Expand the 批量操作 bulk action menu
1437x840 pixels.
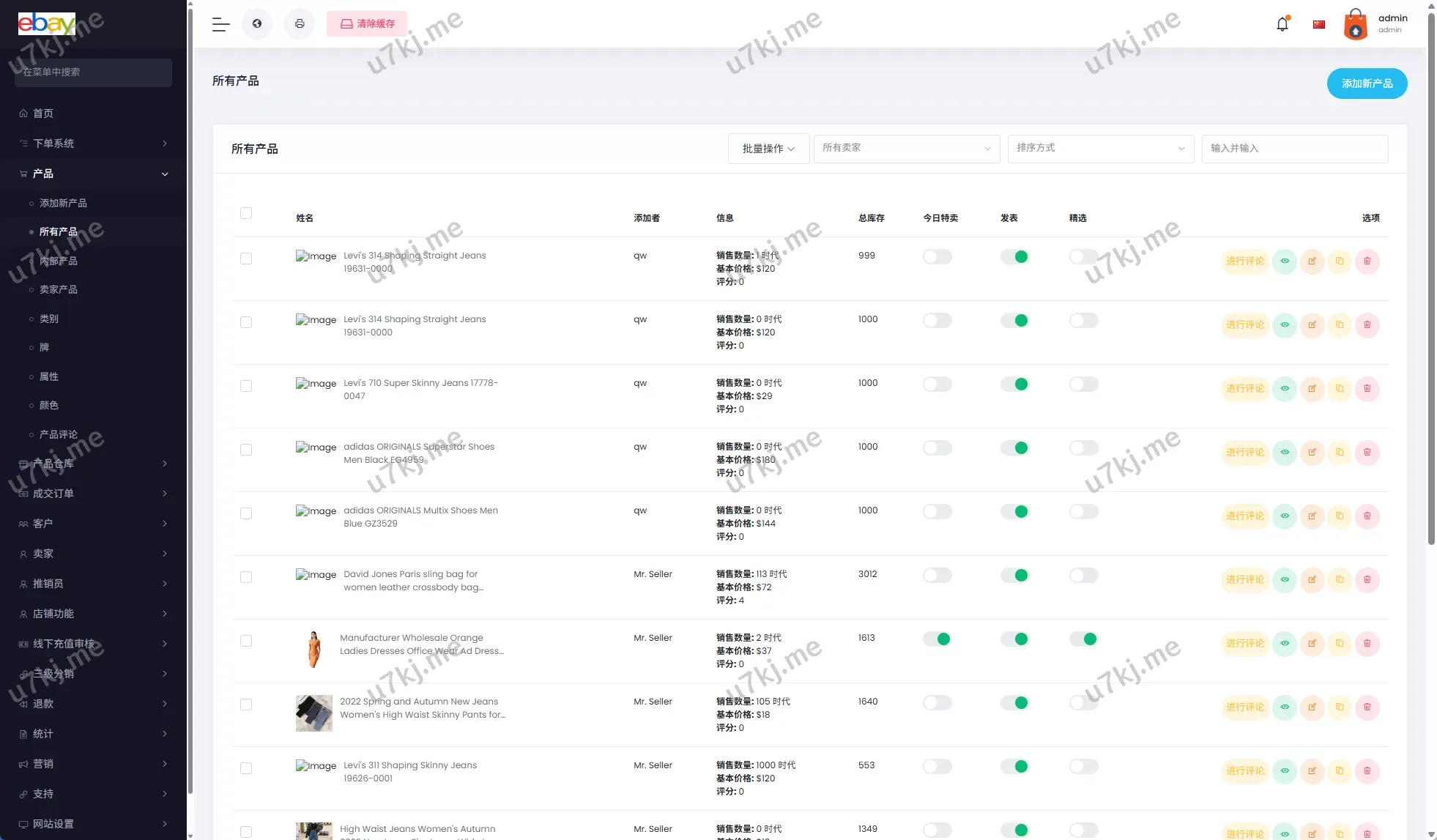point(768,149)
